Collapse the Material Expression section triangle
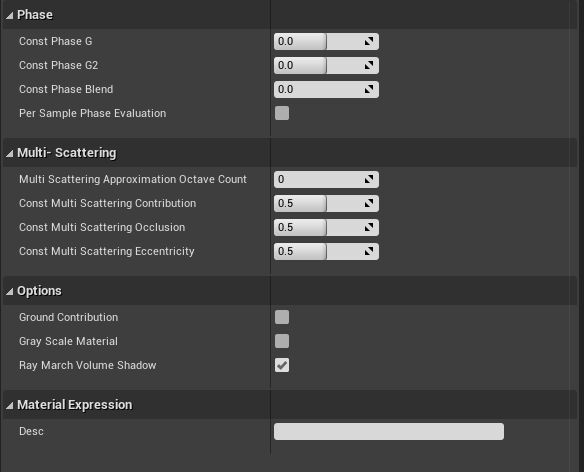Image resolution: width=584 pixels, height=472 pixels. coord(9,405)
